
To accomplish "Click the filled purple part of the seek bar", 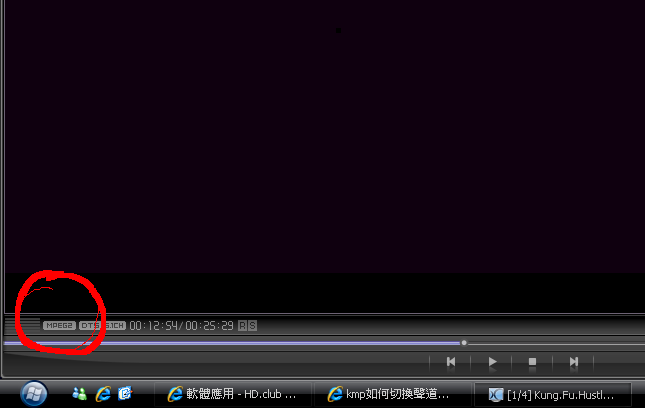I will pos(232,343).
